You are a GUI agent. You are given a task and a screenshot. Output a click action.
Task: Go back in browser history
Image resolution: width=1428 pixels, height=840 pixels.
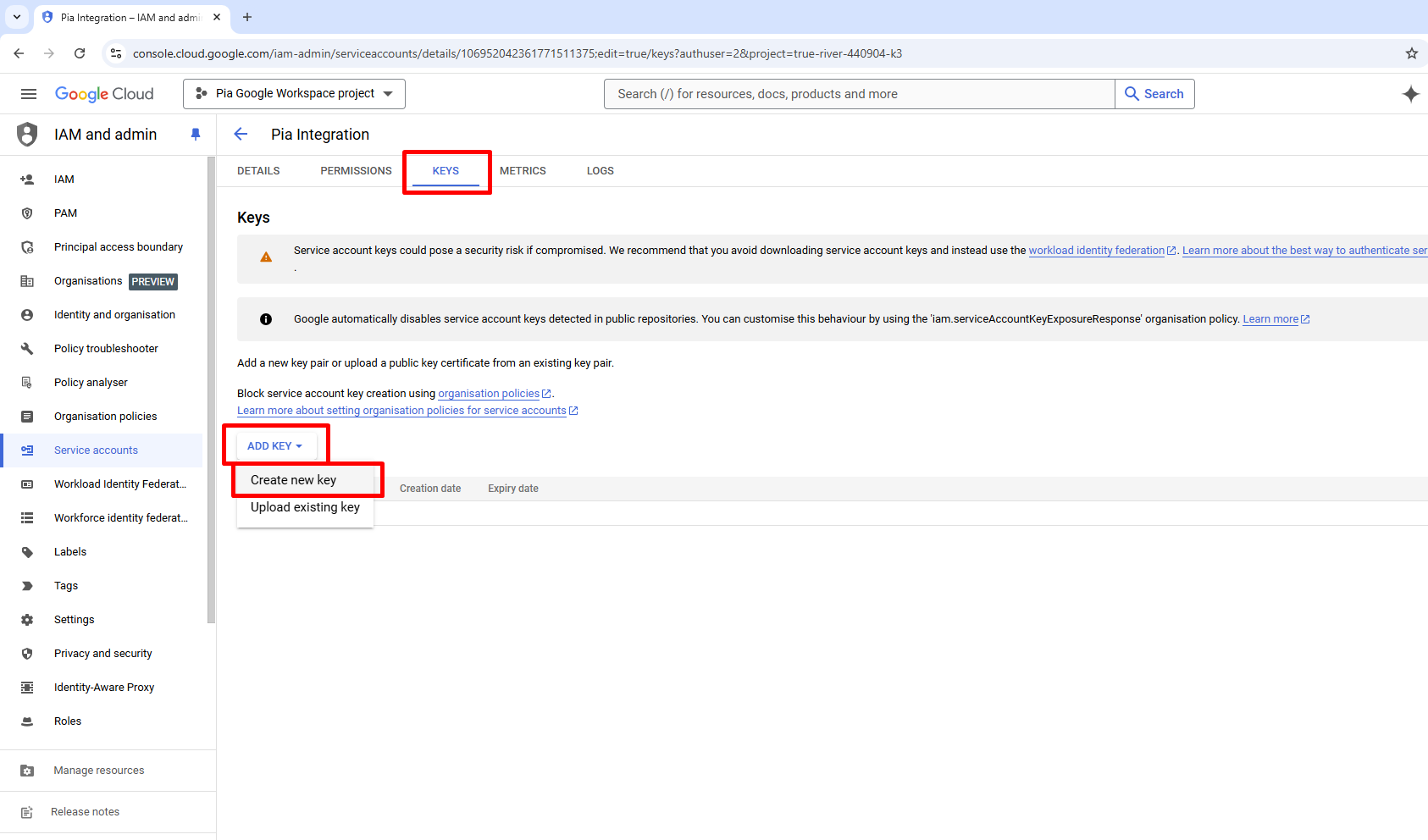[x=19, y=53]
